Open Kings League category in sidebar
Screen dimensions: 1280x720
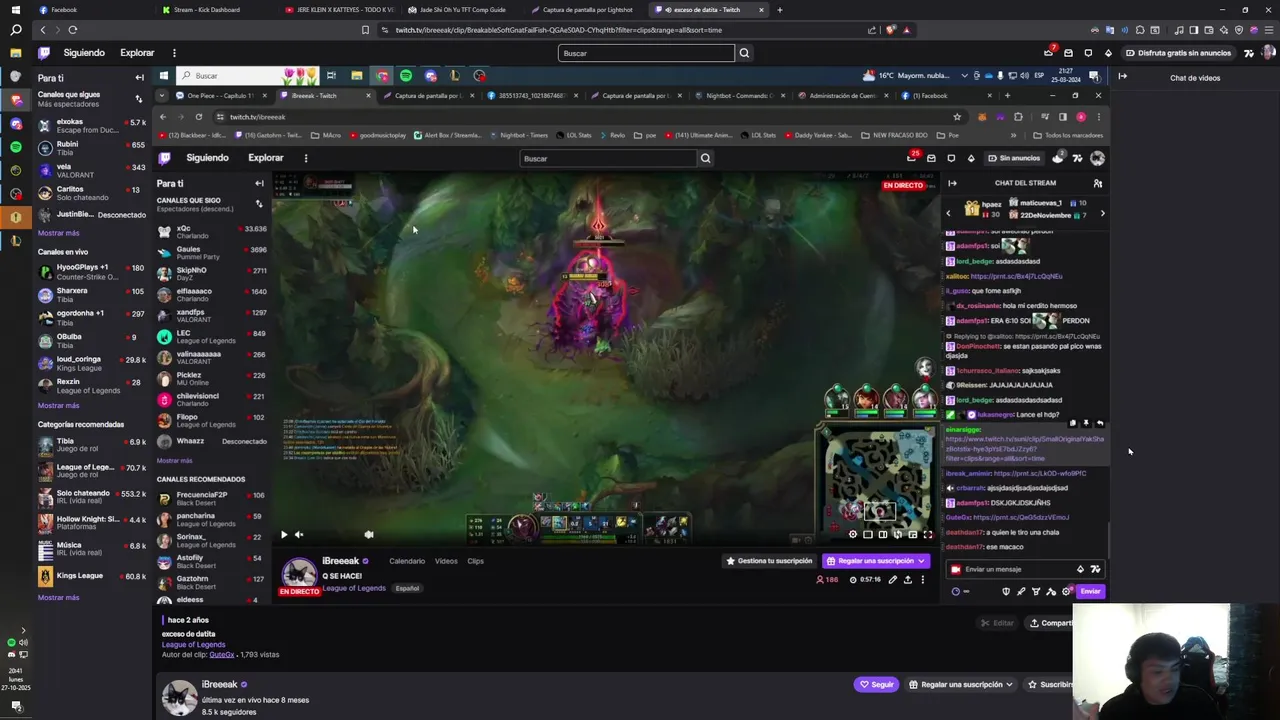(92, 576)
